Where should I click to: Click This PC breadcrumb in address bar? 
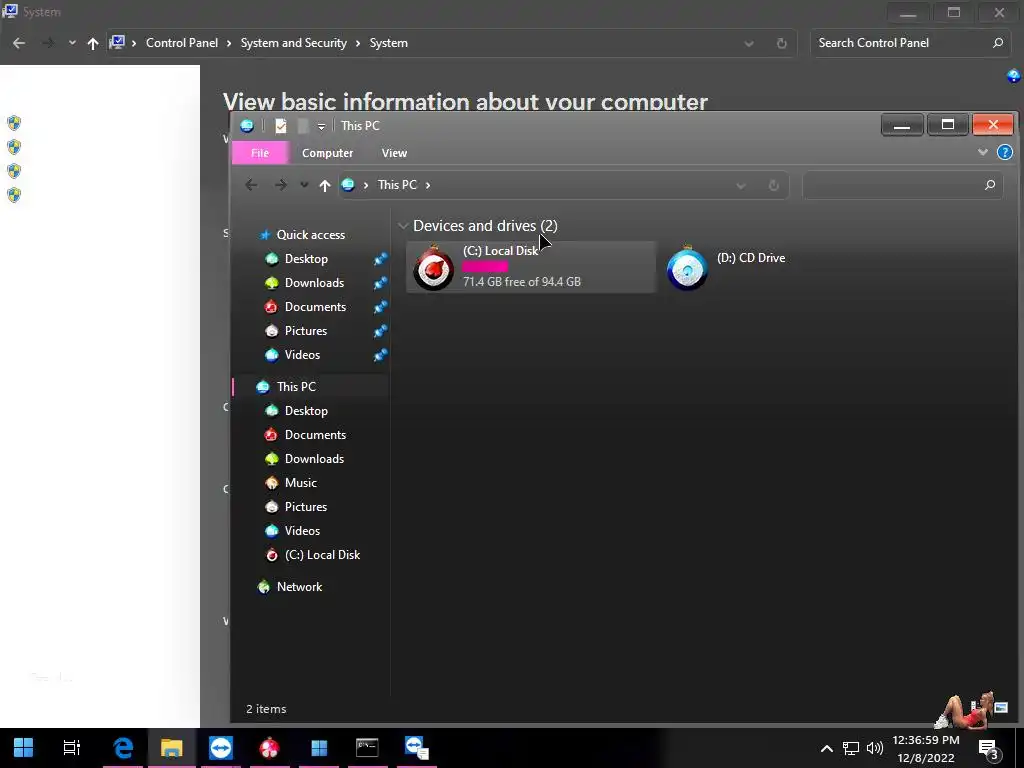tap(397, 185)
